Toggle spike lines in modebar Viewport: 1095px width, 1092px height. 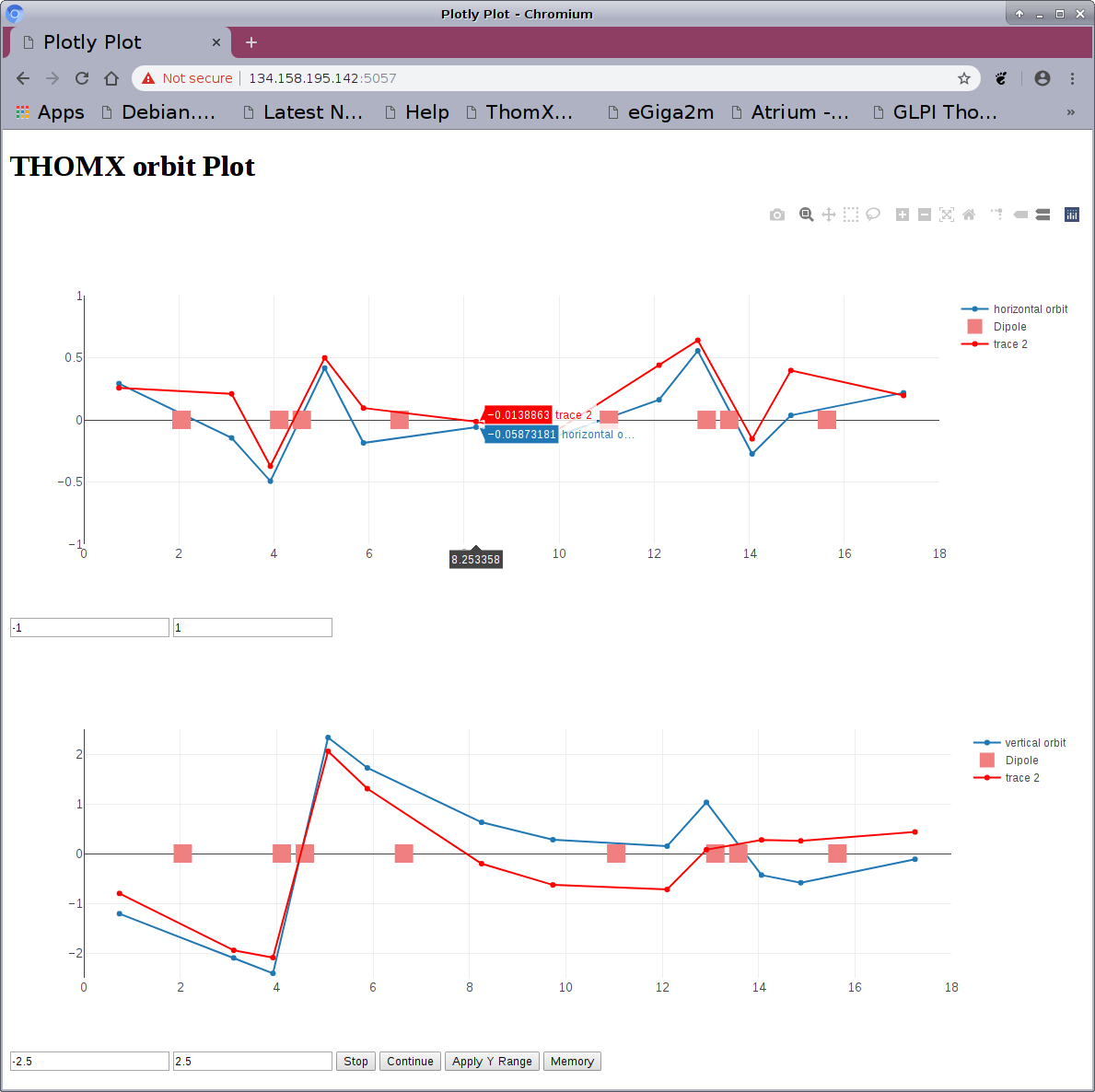tap(997, 215)
